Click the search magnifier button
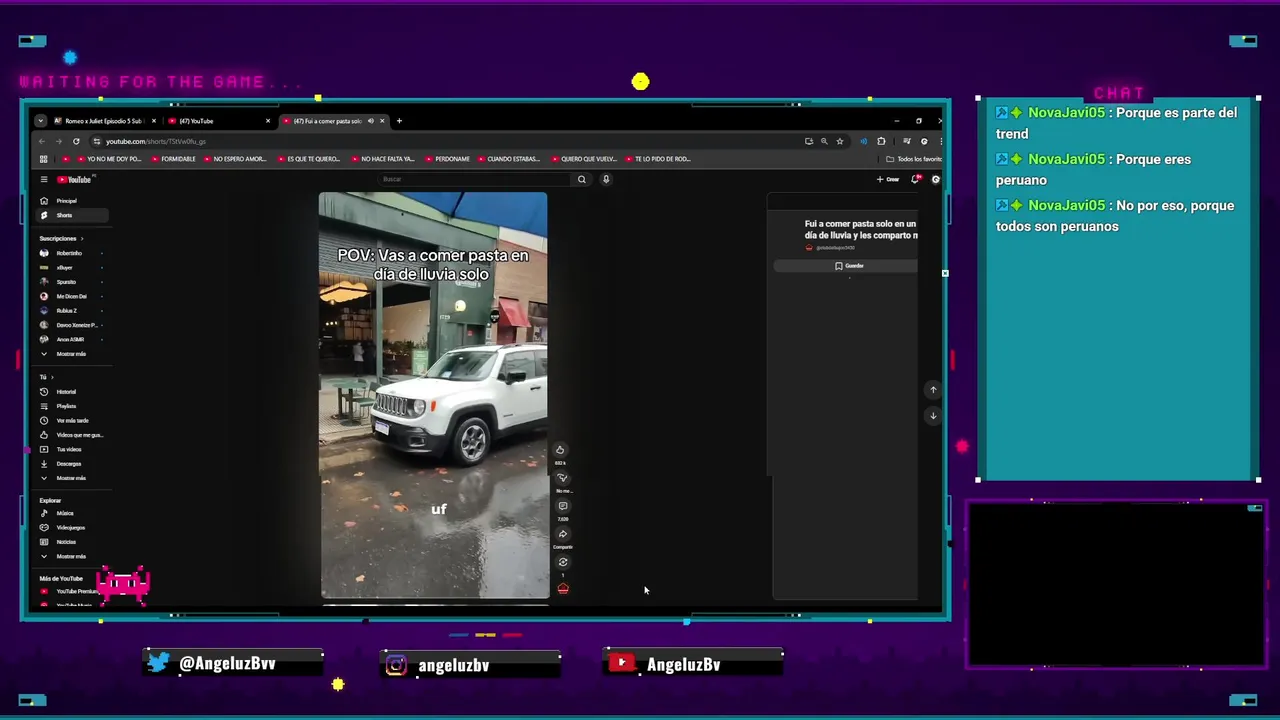 coord(581,179)
